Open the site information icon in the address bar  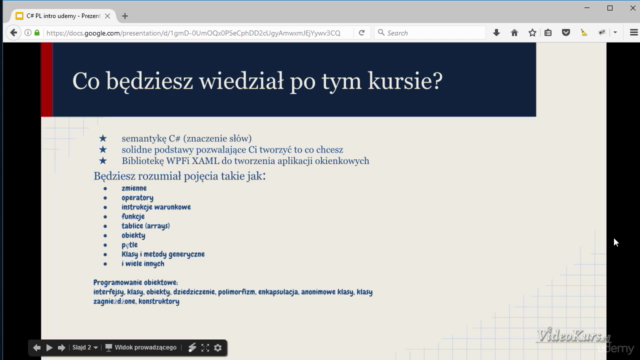28,33
